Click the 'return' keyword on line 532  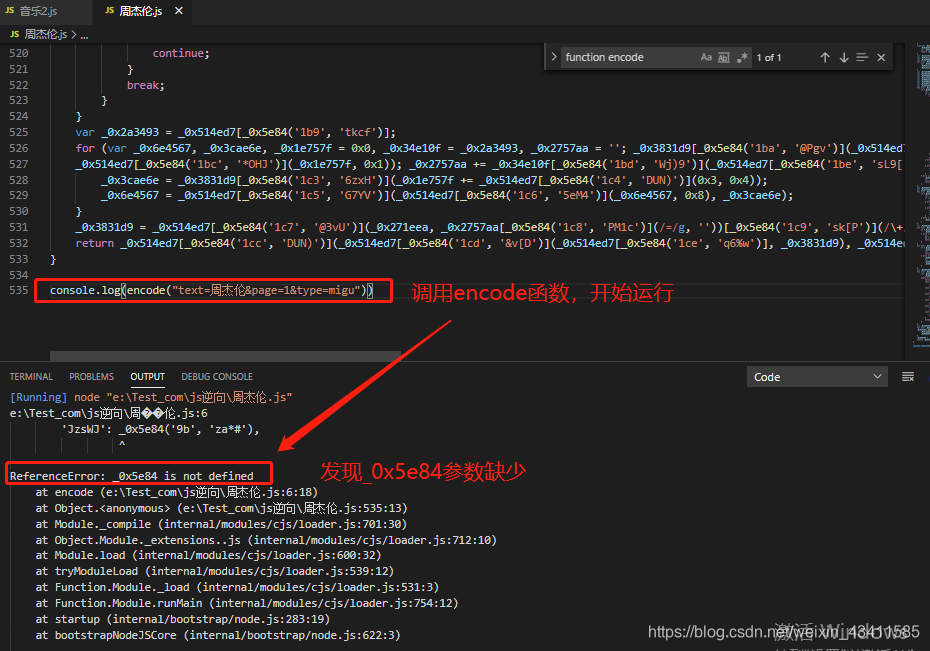coord(94,243)
